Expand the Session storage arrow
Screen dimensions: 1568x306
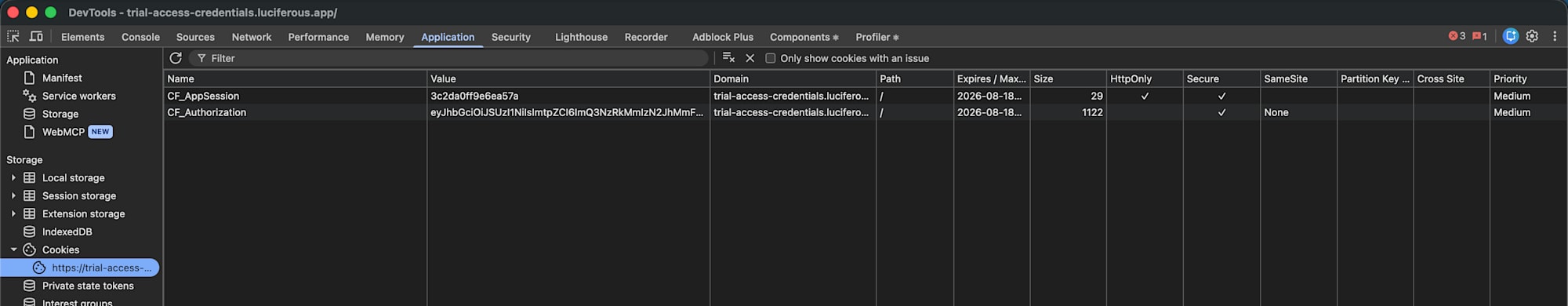[x=13, y=196]
